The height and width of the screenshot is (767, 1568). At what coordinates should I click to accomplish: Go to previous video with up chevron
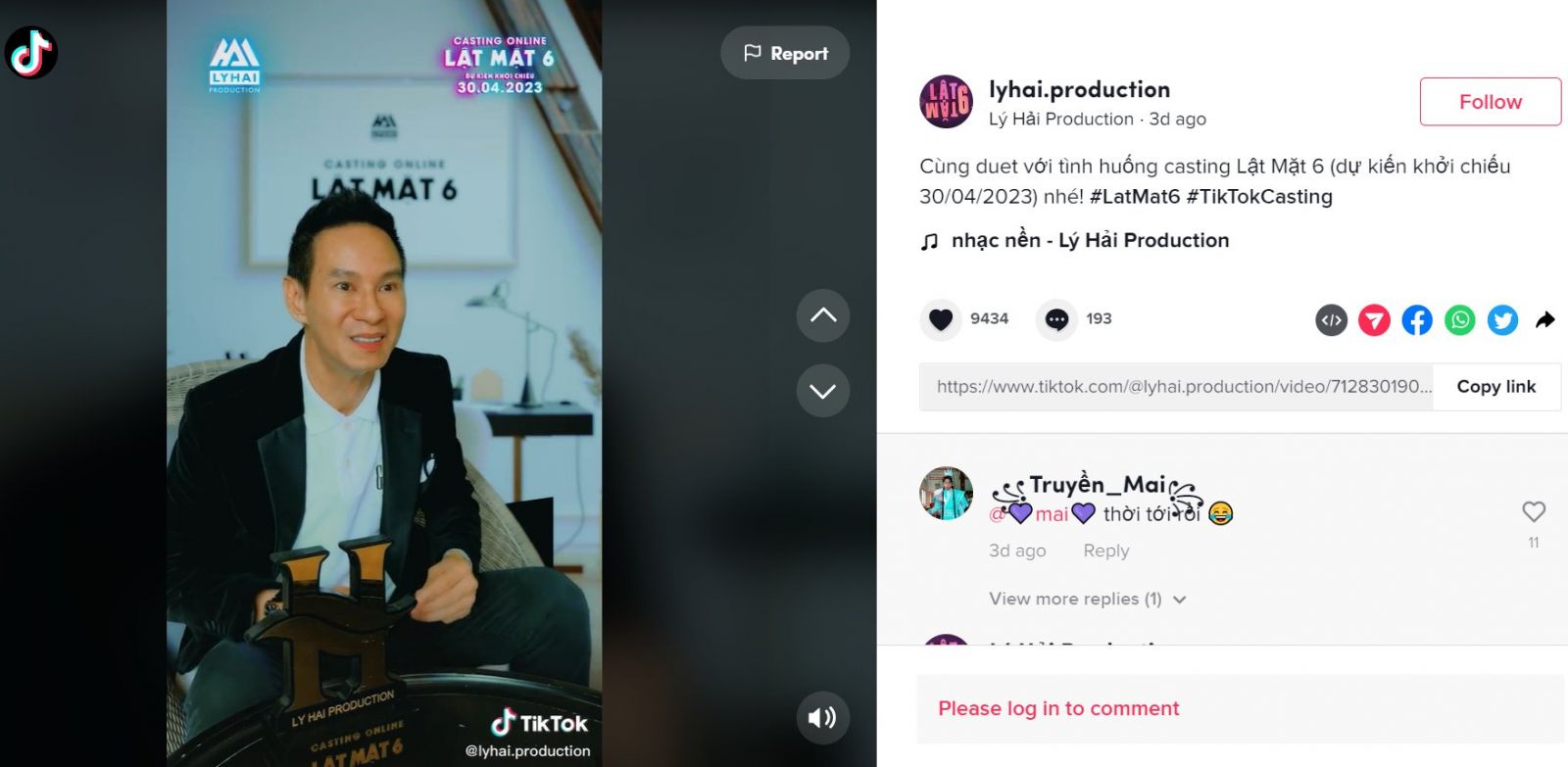pos(823,315)
